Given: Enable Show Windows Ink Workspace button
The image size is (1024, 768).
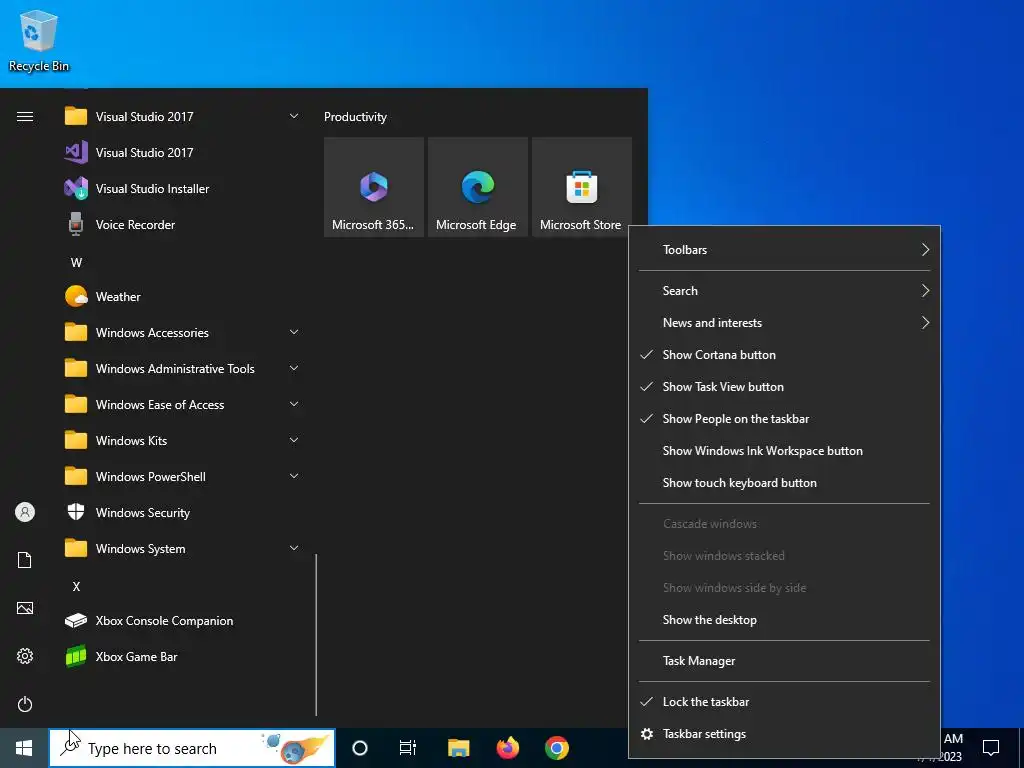Looking at the screenshot, I should 784,451.
